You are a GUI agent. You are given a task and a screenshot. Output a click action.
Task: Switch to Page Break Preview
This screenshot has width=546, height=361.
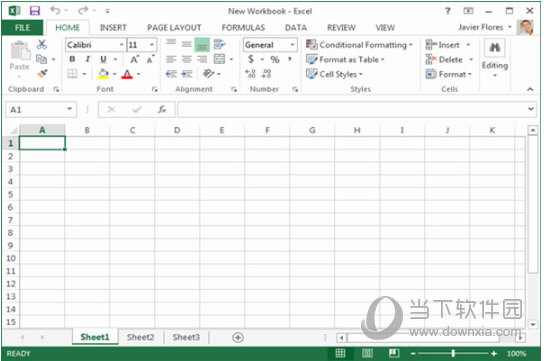[x=394, y=353]
